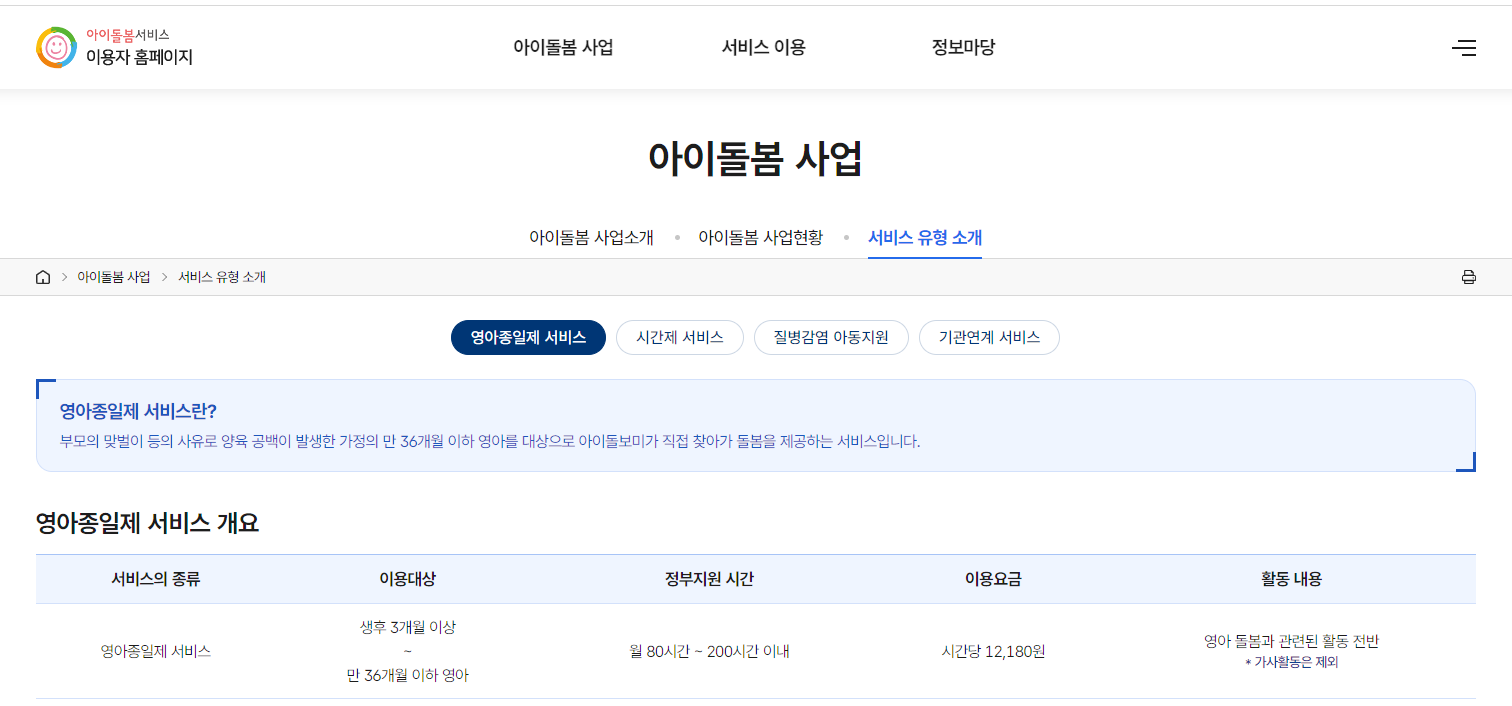Viewport: 1512px width, 706px height.
Task: Click 아이돌봄 사업 in the breadcrumb trail
Action: click(115, 276)
